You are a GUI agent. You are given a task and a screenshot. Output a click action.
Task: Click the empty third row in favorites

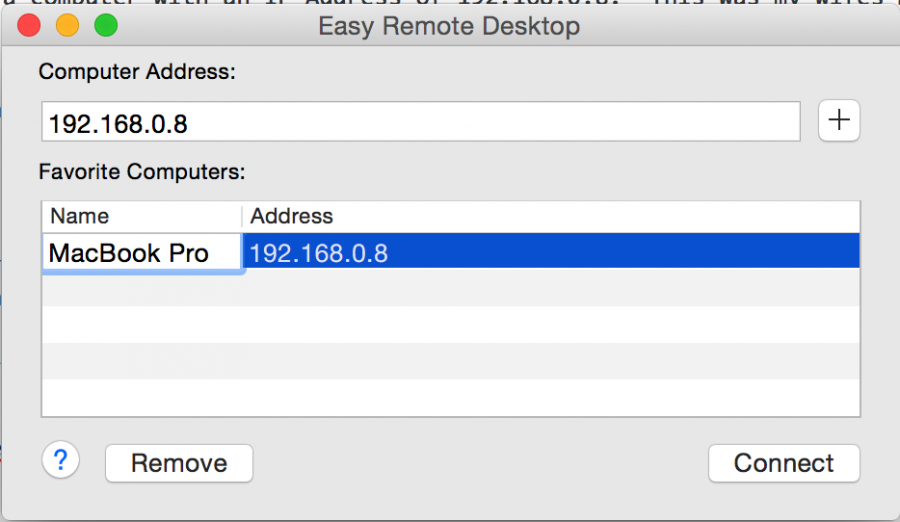(450, 324)
